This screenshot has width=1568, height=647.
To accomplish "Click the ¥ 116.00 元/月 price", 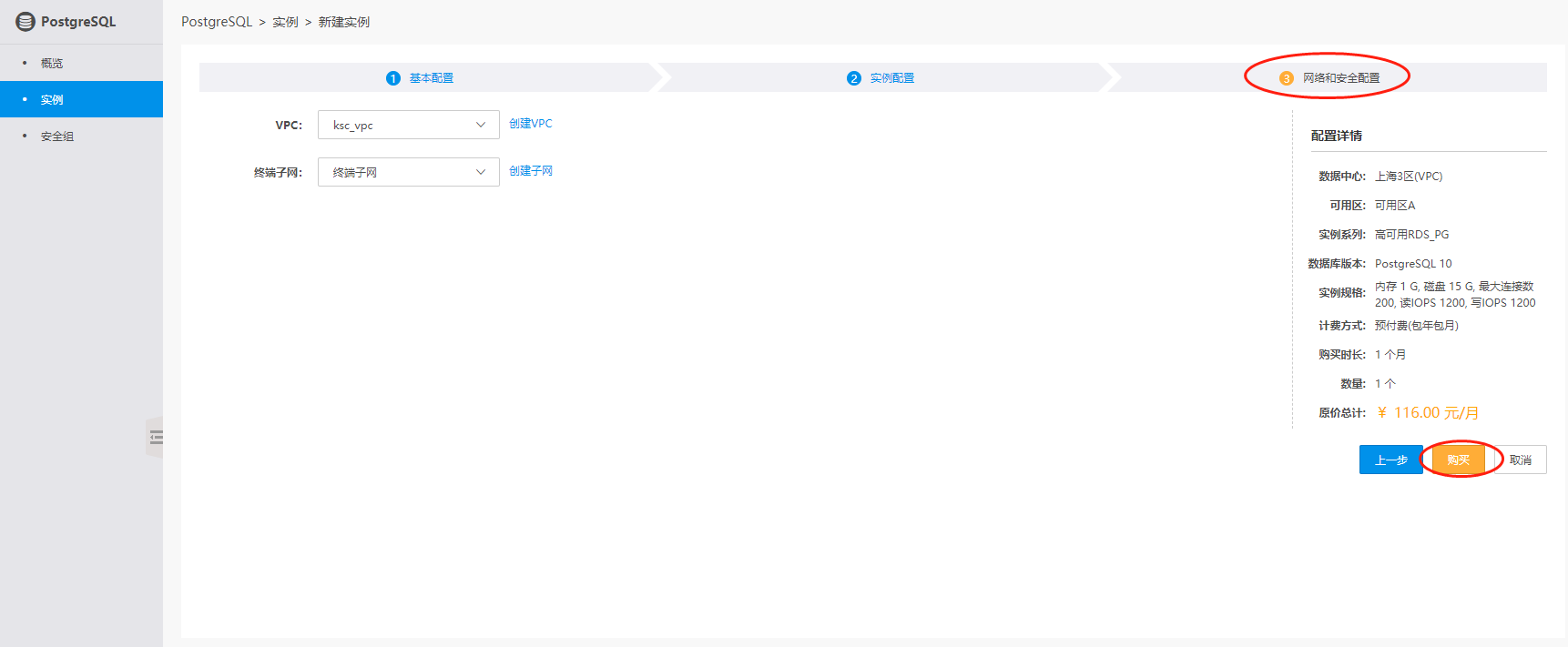I will (x=1428, y=413).
